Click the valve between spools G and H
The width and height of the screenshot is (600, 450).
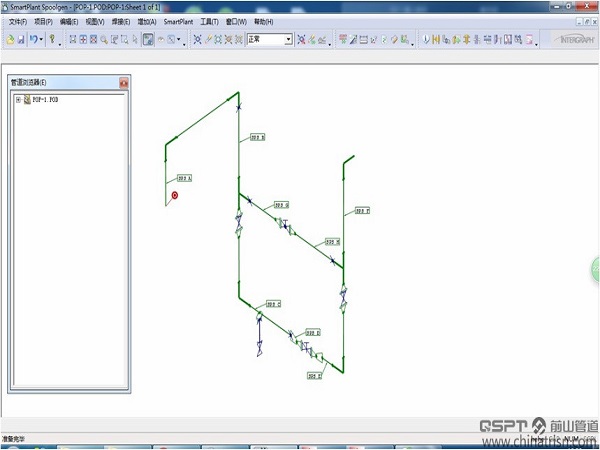[285, 225]
